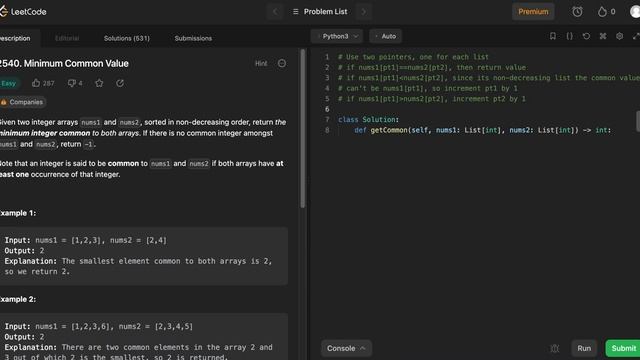Go to the previous problem arrow

point(275,11)
